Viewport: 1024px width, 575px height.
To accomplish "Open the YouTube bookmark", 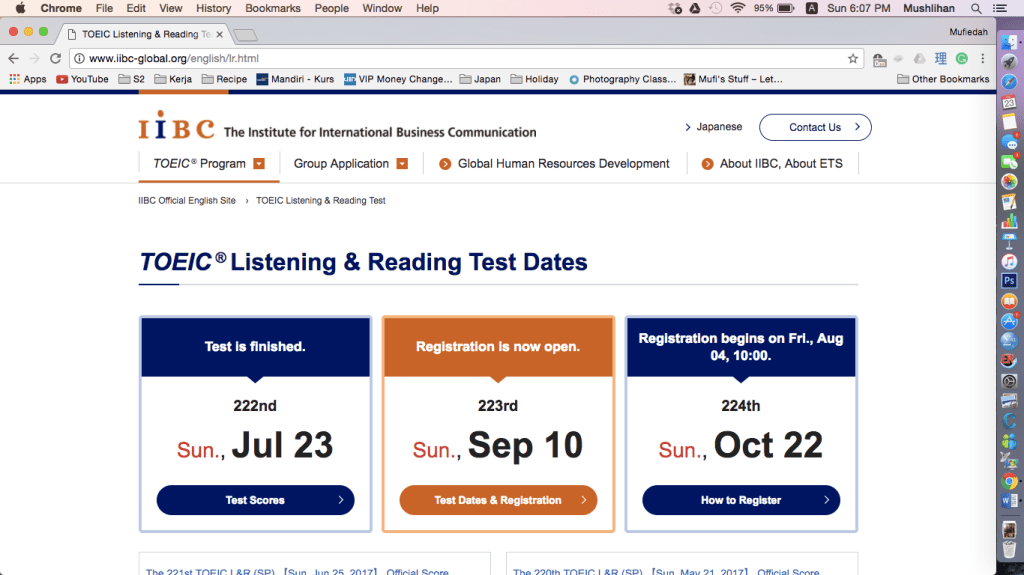I will tap(82, 79).
